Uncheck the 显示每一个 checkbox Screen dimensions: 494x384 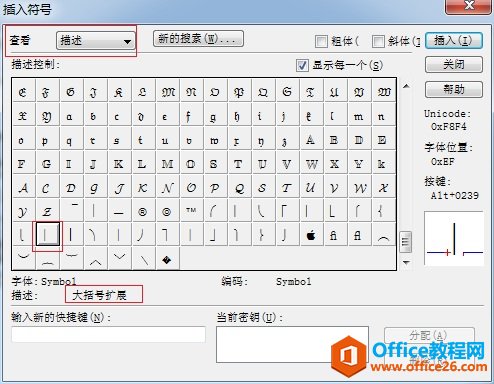click(x=302, y=65)
